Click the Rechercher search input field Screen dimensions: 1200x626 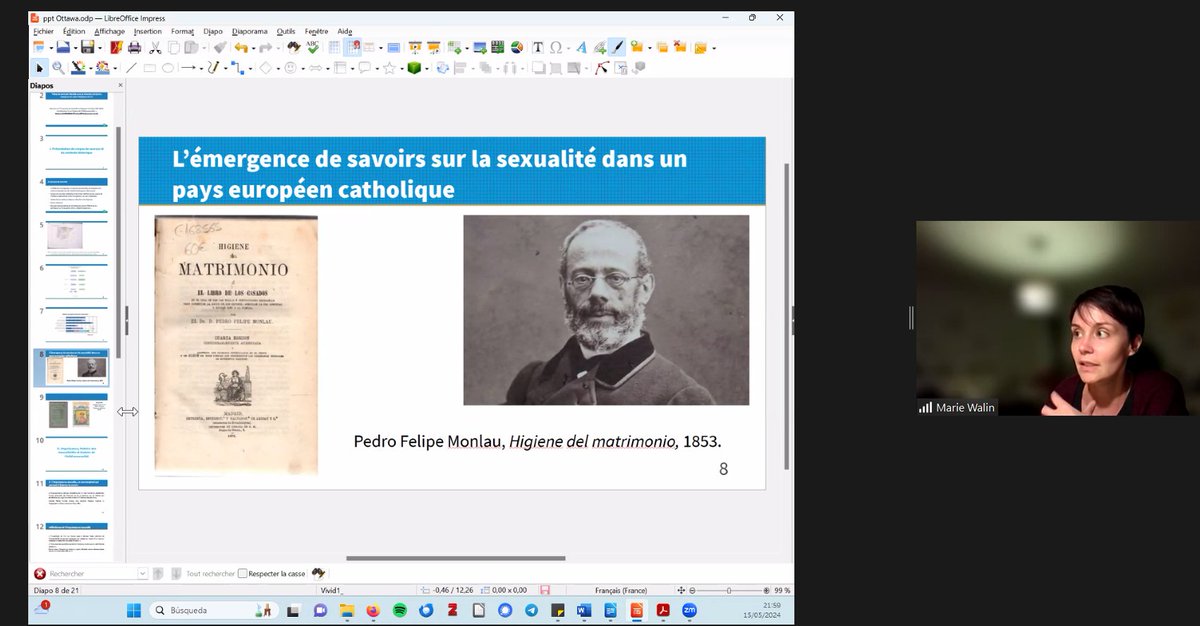coord(93,574)
